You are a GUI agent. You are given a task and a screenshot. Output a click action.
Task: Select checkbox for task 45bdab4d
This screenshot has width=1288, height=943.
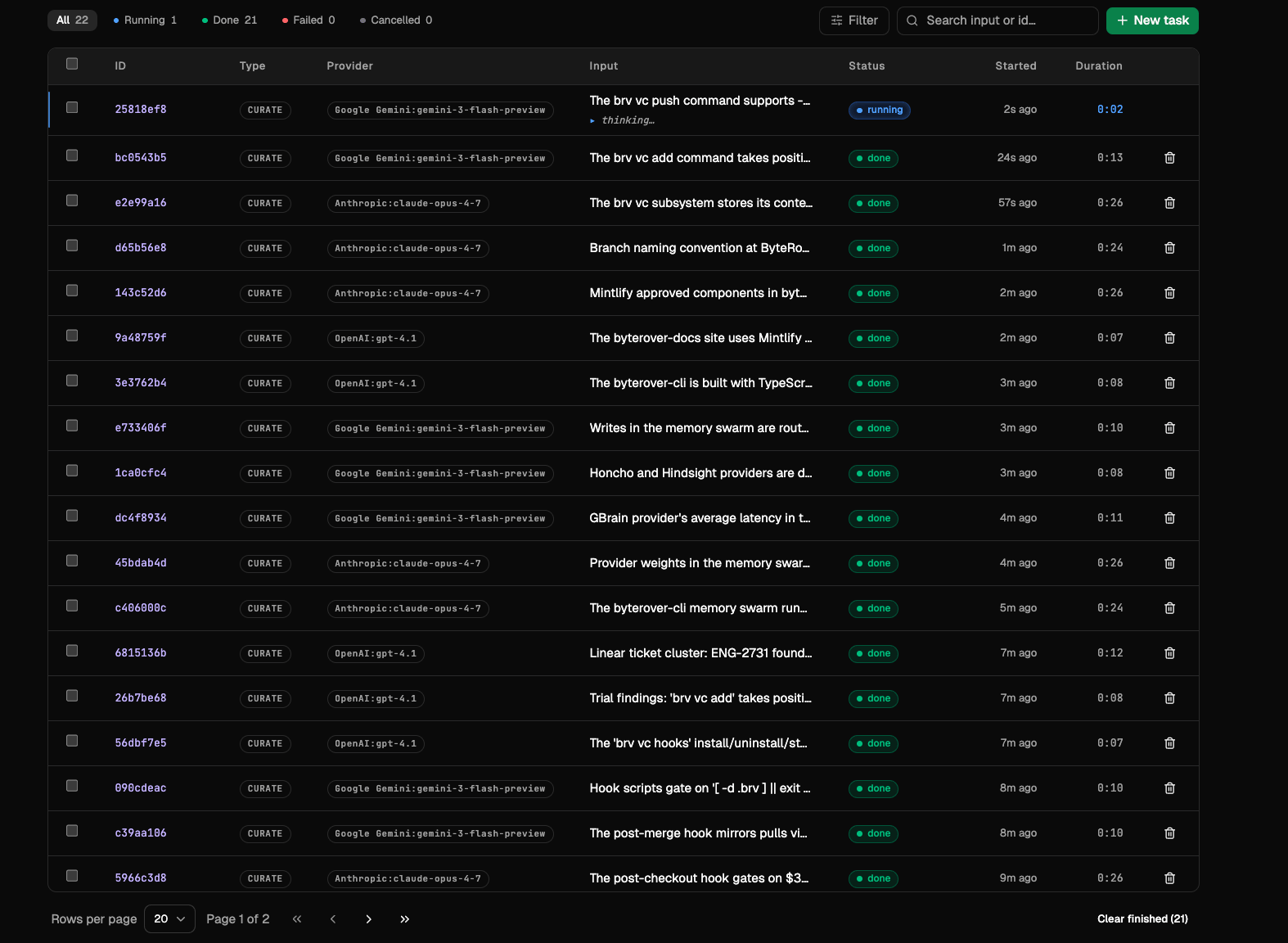click(72, 561)
